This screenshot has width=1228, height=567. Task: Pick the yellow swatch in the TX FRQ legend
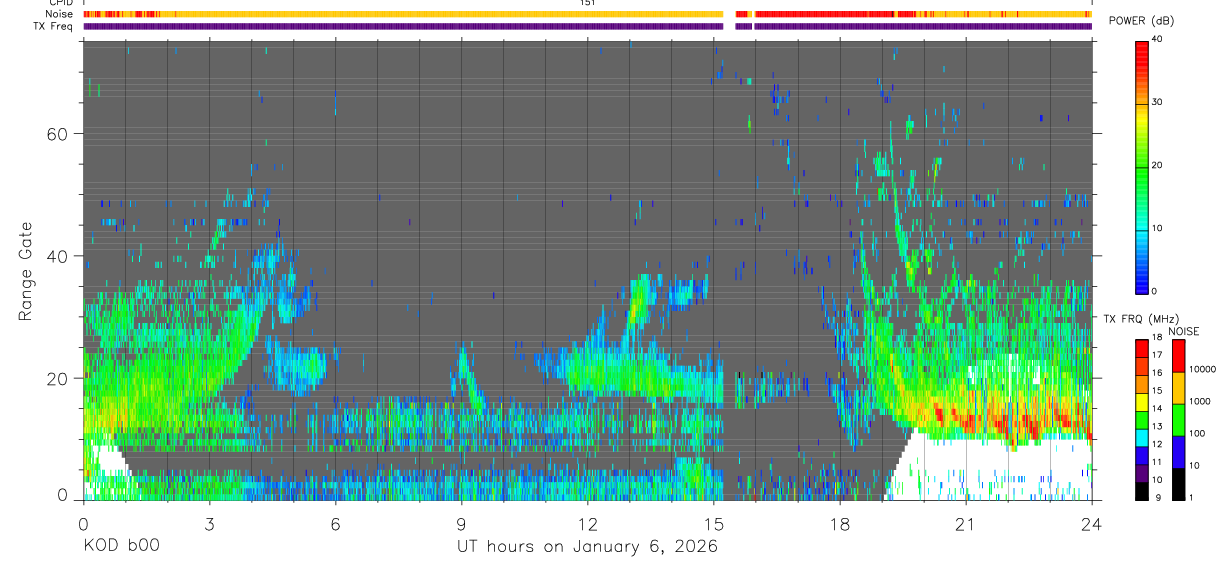pyautogui.click(x=1142, y=403)
